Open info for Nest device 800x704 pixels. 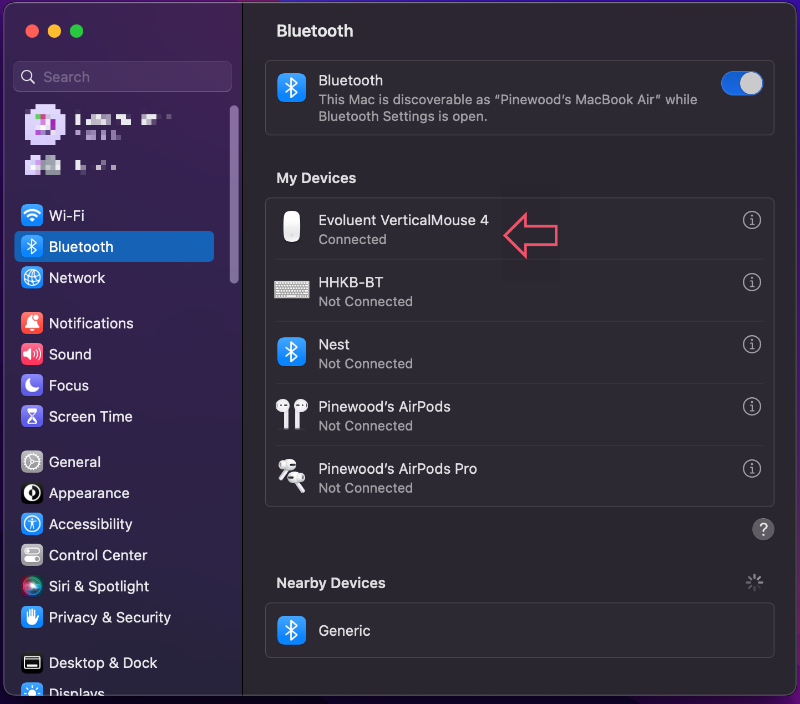point(752,344)
